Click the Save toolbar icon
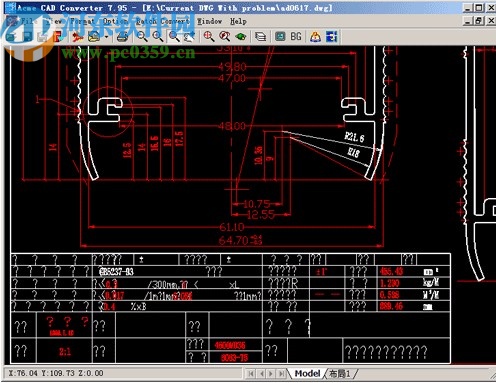This screenshot has width=496, height=383. 27,37
